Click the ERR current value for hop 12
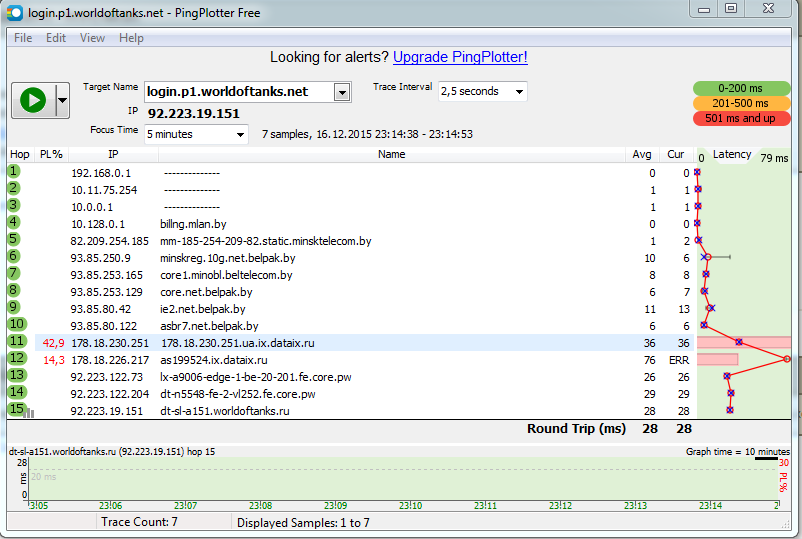The width and height of the screenshot is (802, 539). [x=679, y=360]
